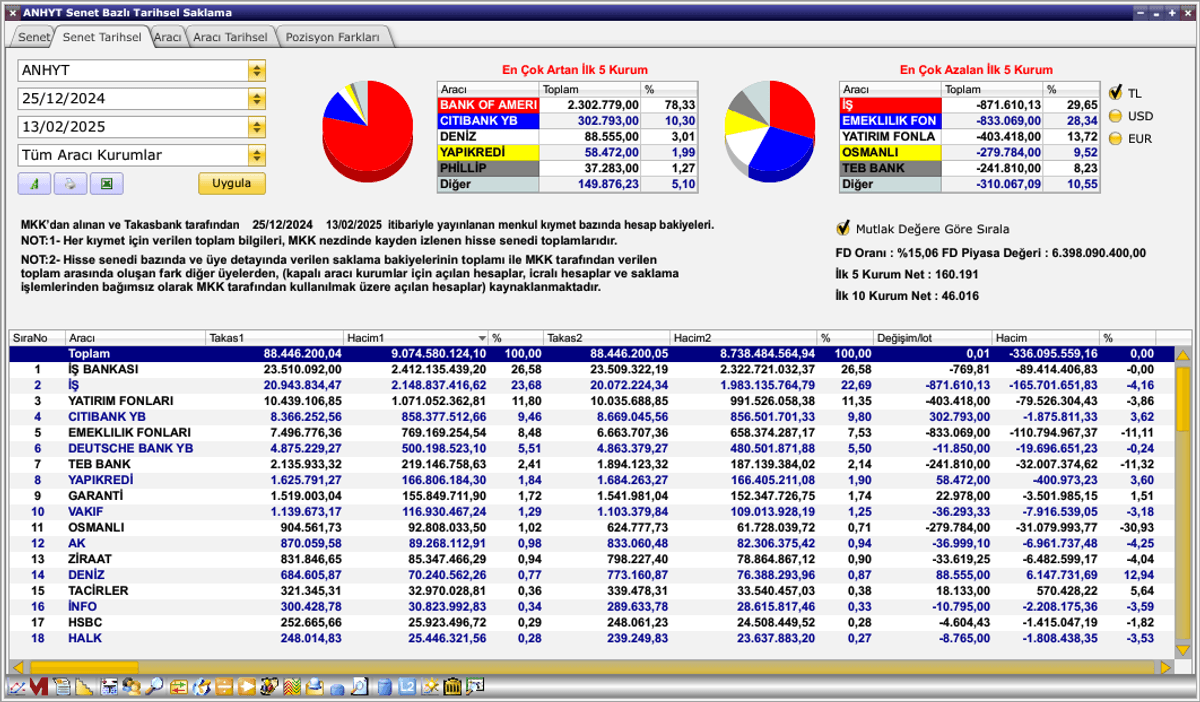
Task: Click the red M icon in bottom toolbar
Action: (39, 687)
